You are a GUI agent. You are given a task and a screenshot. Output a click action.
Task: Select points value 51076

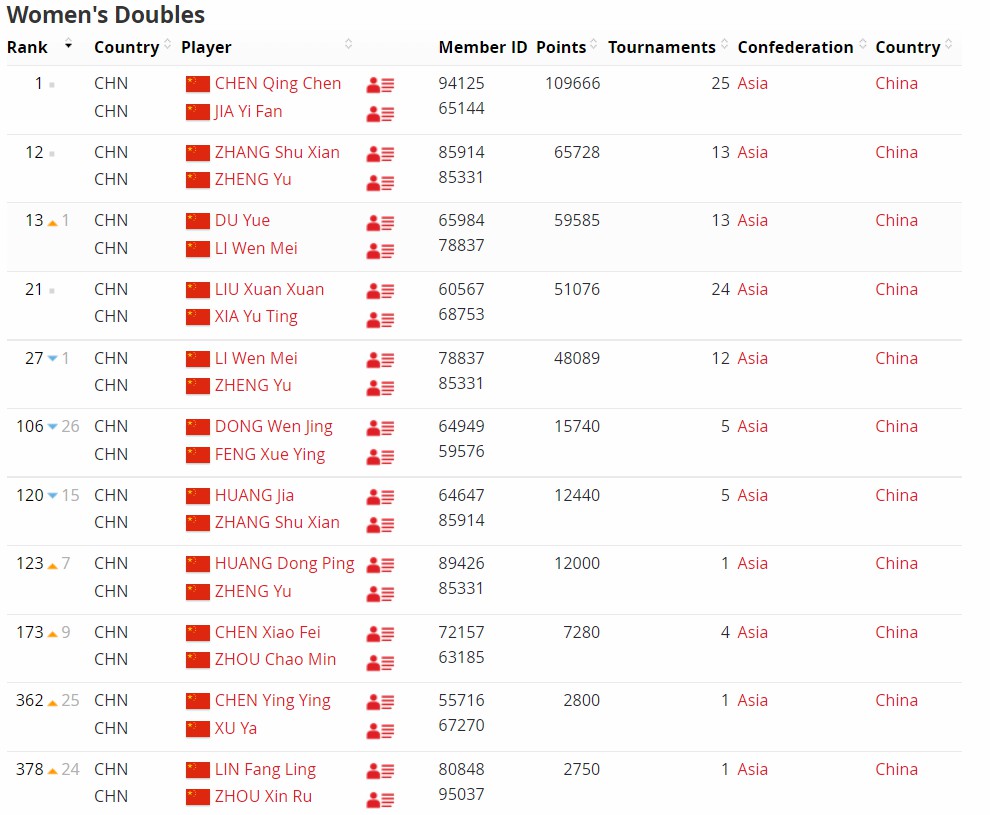[x=577, y=289]
